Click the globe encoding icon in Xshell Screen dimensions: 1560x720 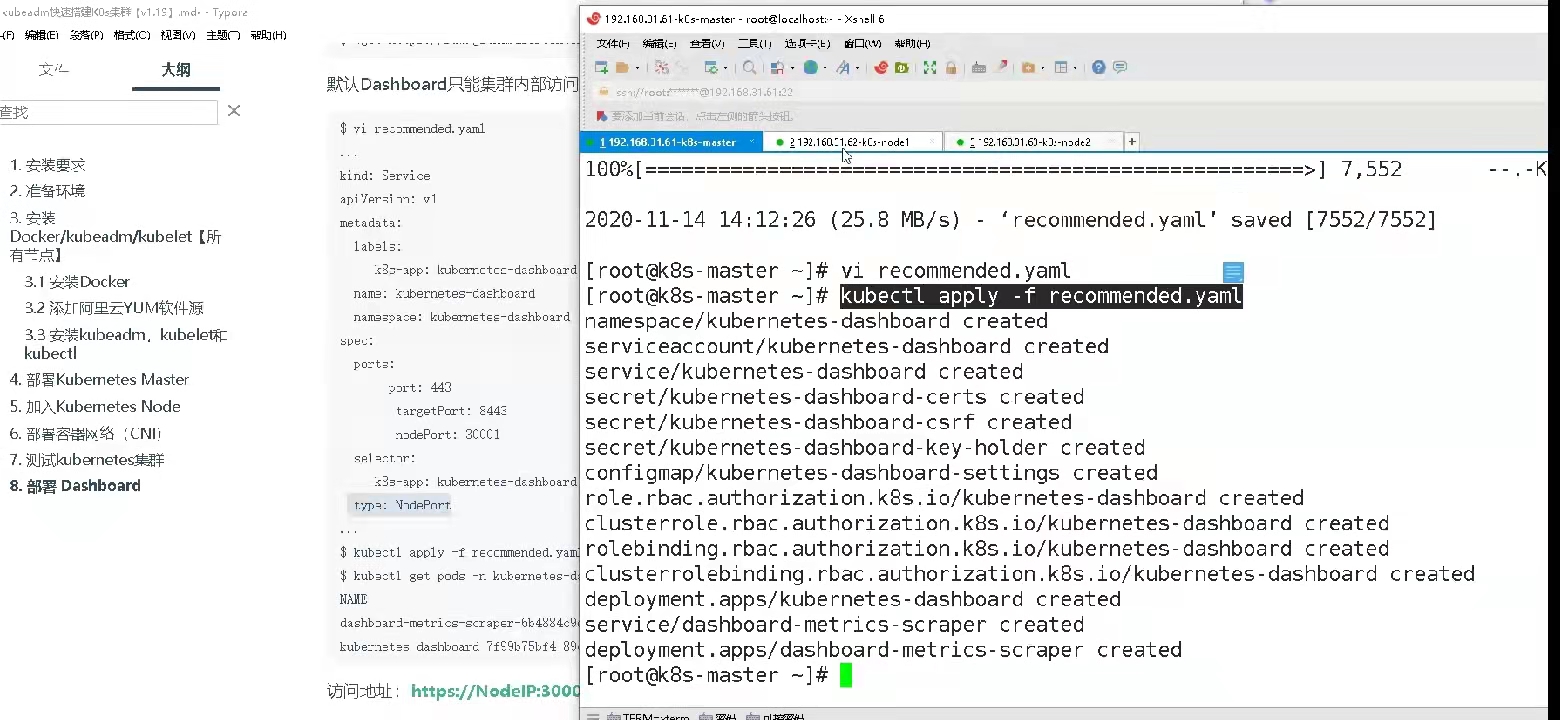[810, 68]
